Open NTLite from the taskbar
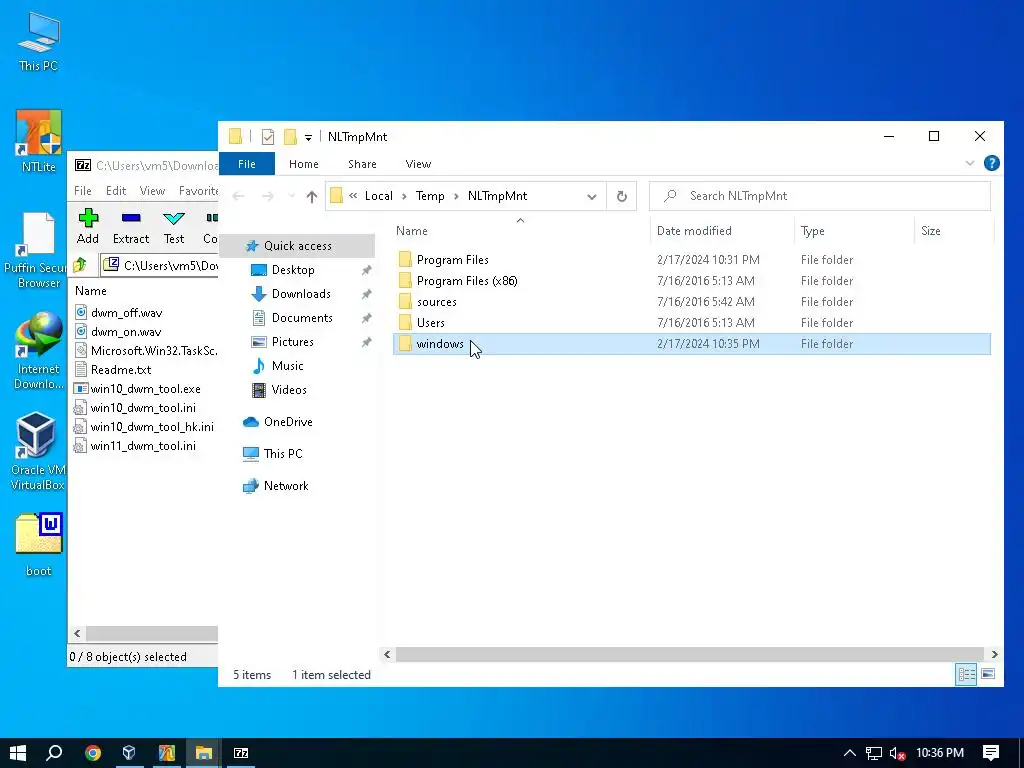 pyautogui.click(x=167, y=753)
